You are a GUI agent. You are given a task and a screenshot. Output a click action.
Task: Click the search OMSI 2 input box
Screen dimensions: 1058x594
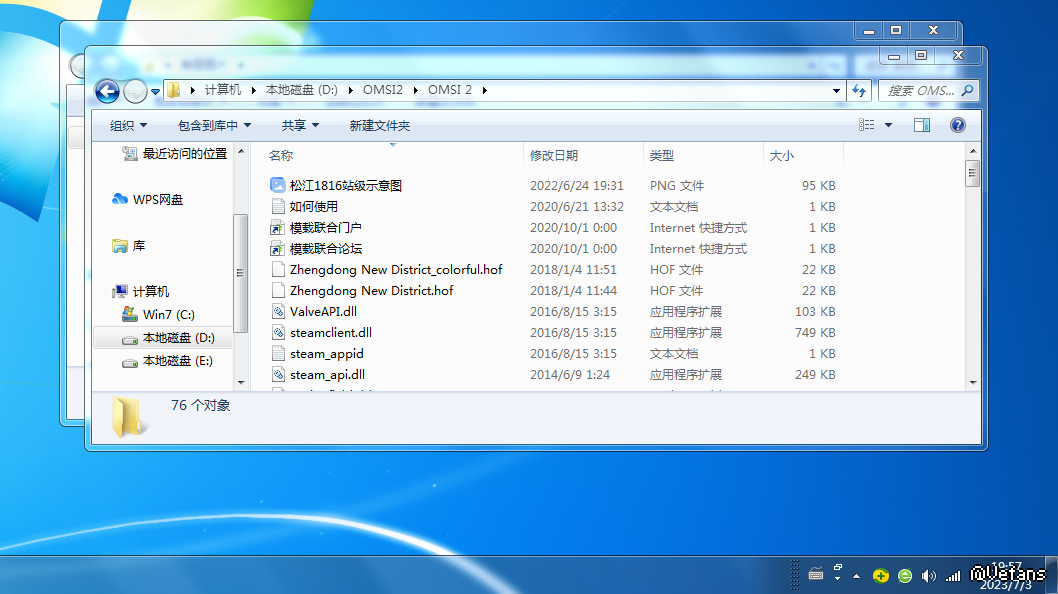(920, 90)
